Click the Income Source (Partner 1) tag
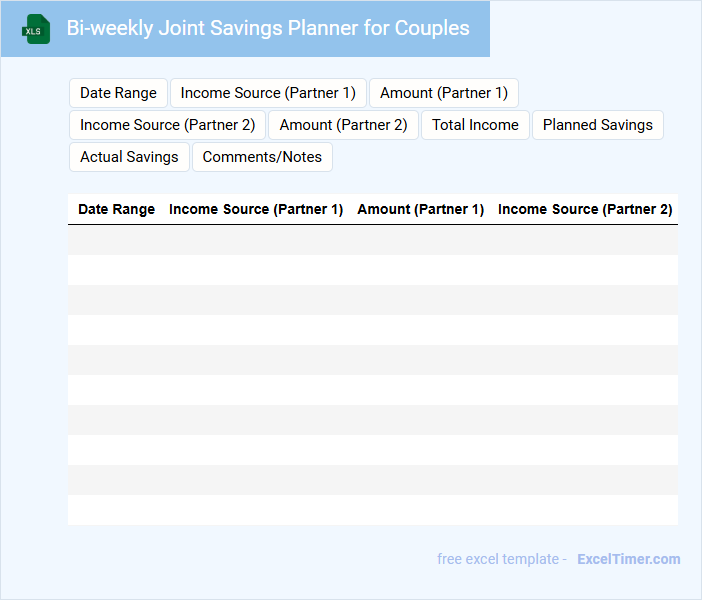 pos(268,93)
